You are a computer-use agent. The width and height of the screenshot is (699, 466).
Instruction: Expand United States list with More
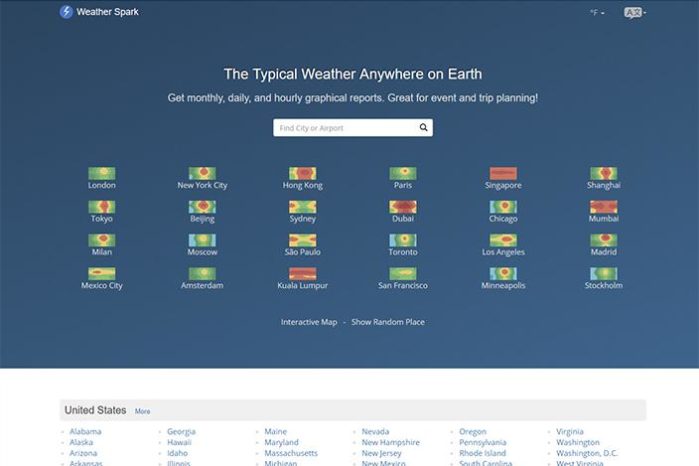click(142, 411)
